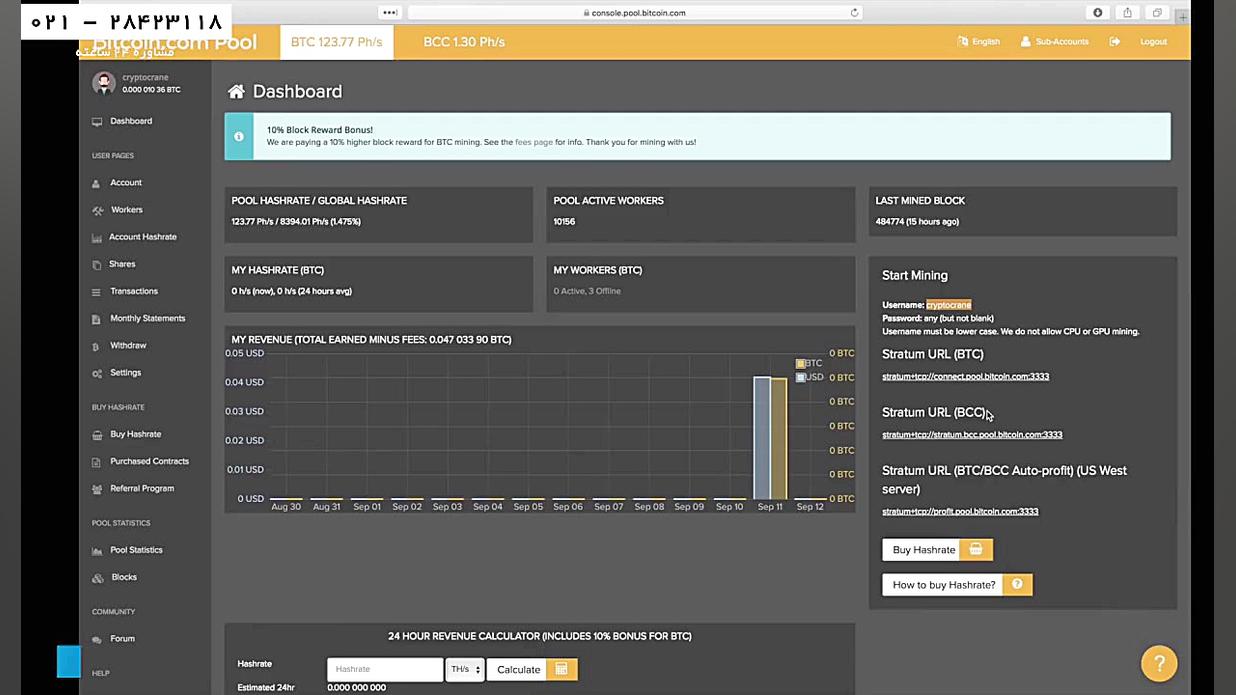The image size is (1236, 695).
Task: Click How to buy Hashrate? button
Action: pyautogui.click(x=957, y=585)
